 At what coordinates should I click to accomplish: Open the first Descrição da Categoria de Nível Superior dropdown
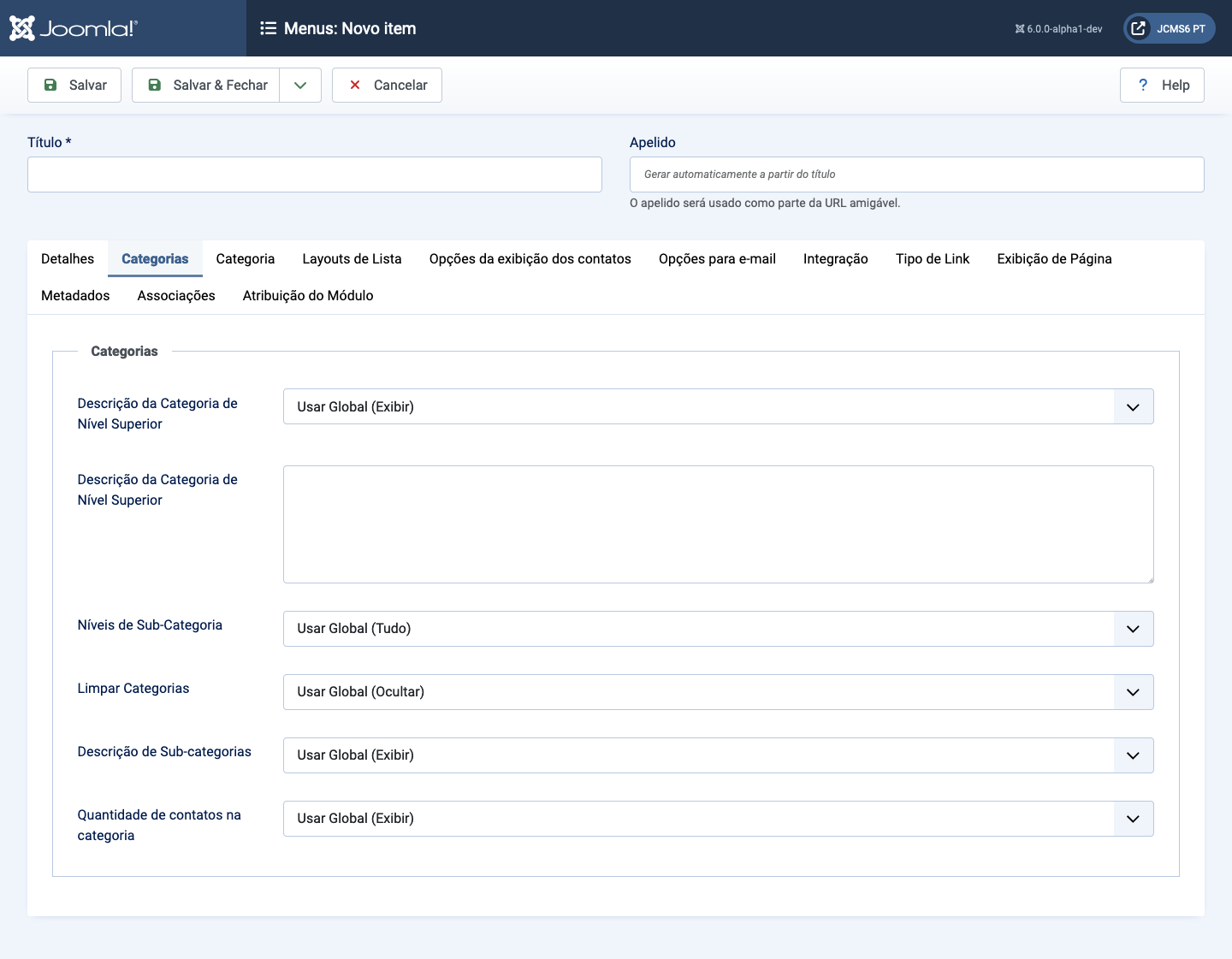point(719,406)
